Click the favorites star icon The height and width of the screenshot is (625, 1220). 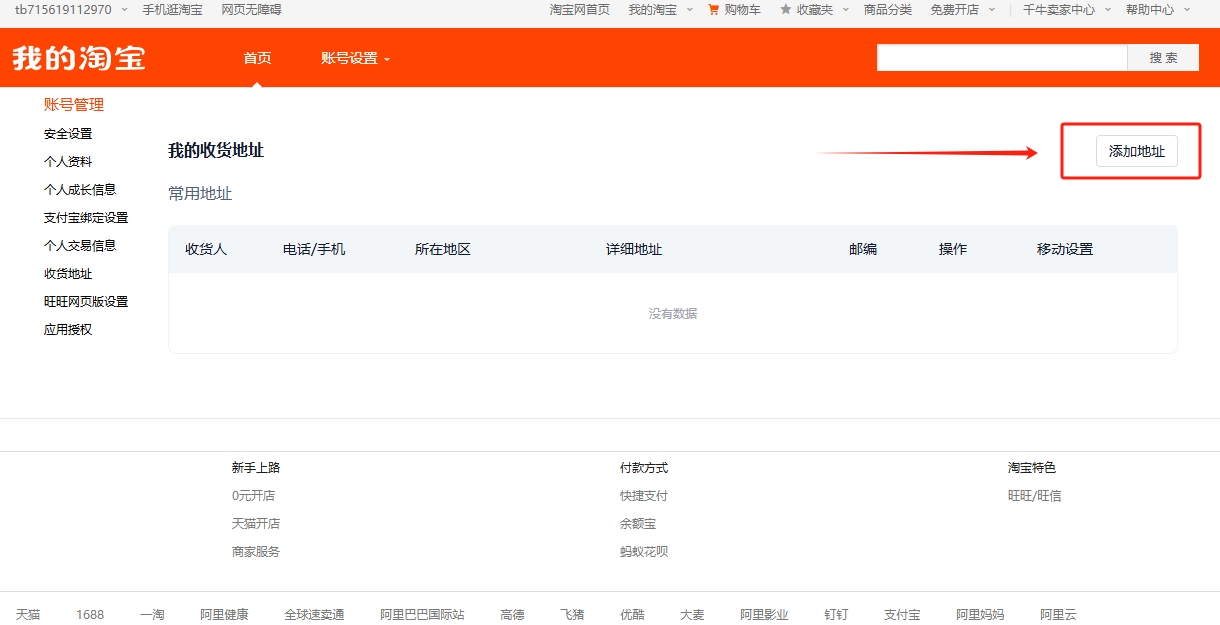point(786,10)
